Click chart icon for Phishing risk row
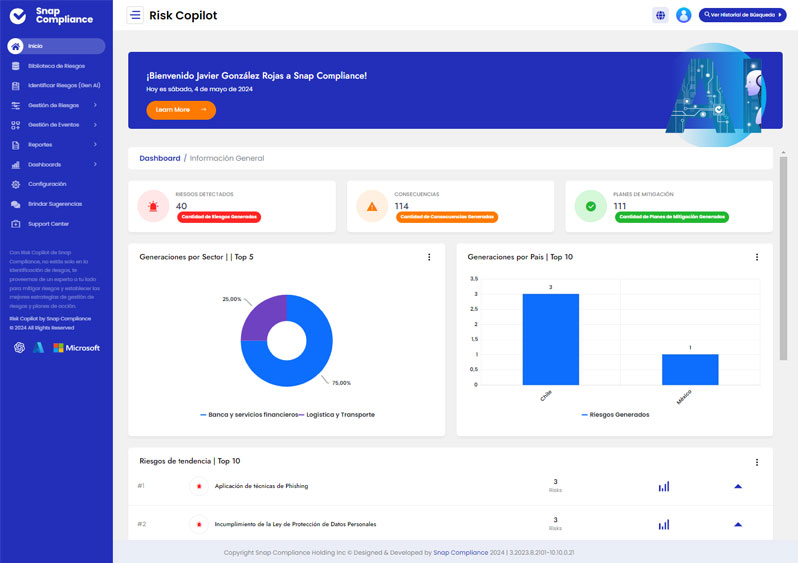 pos(664,487)
